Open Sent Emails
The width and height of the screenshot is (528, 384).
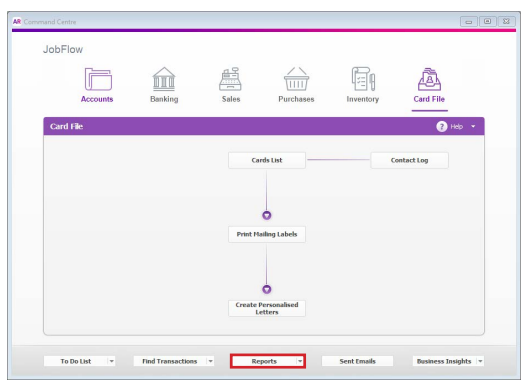click(357, 361)
